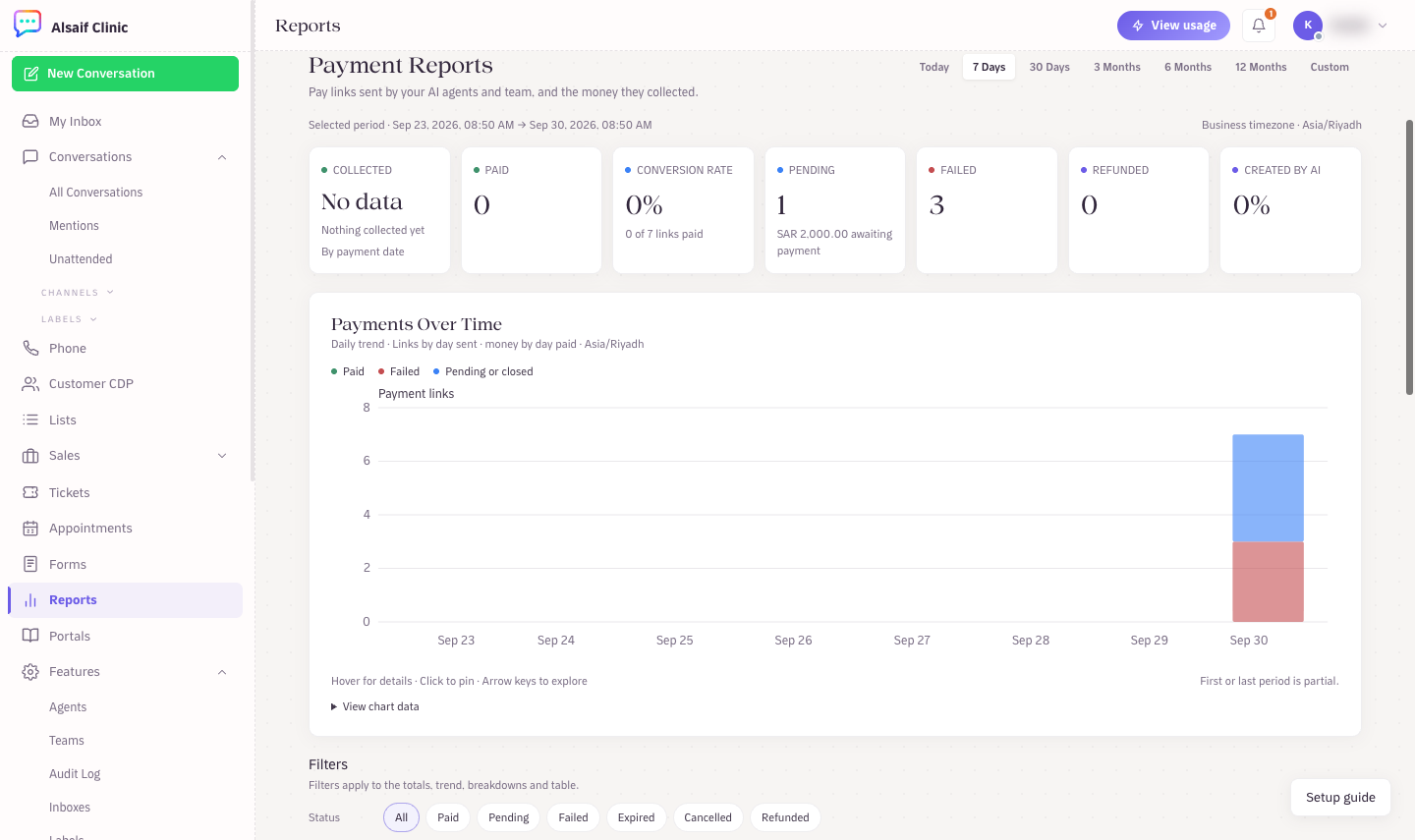Filter status by Expired chip
This screenshot has height=840, width=1415.
pyautogui.click(x=636, y=817)
